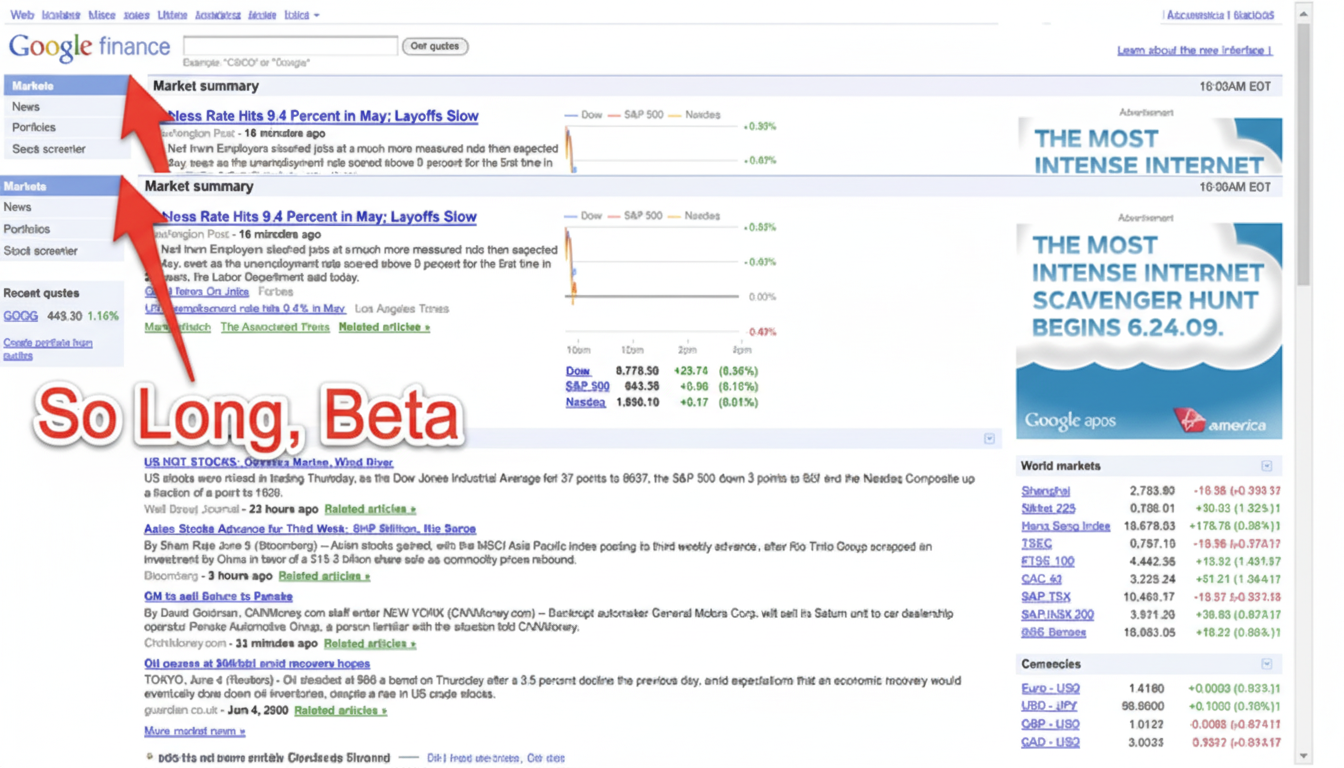Collapse the market summary chart section
Viewport: 1344px width, 768px height.
pyautogui.click(x=991, y=438)
